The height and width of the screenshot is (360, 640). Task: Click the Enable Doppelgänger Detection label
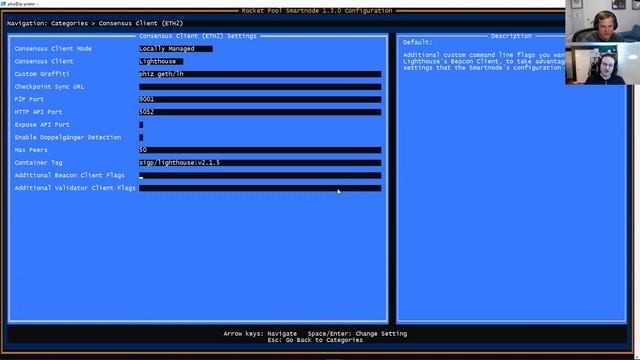tap(68, 137)
